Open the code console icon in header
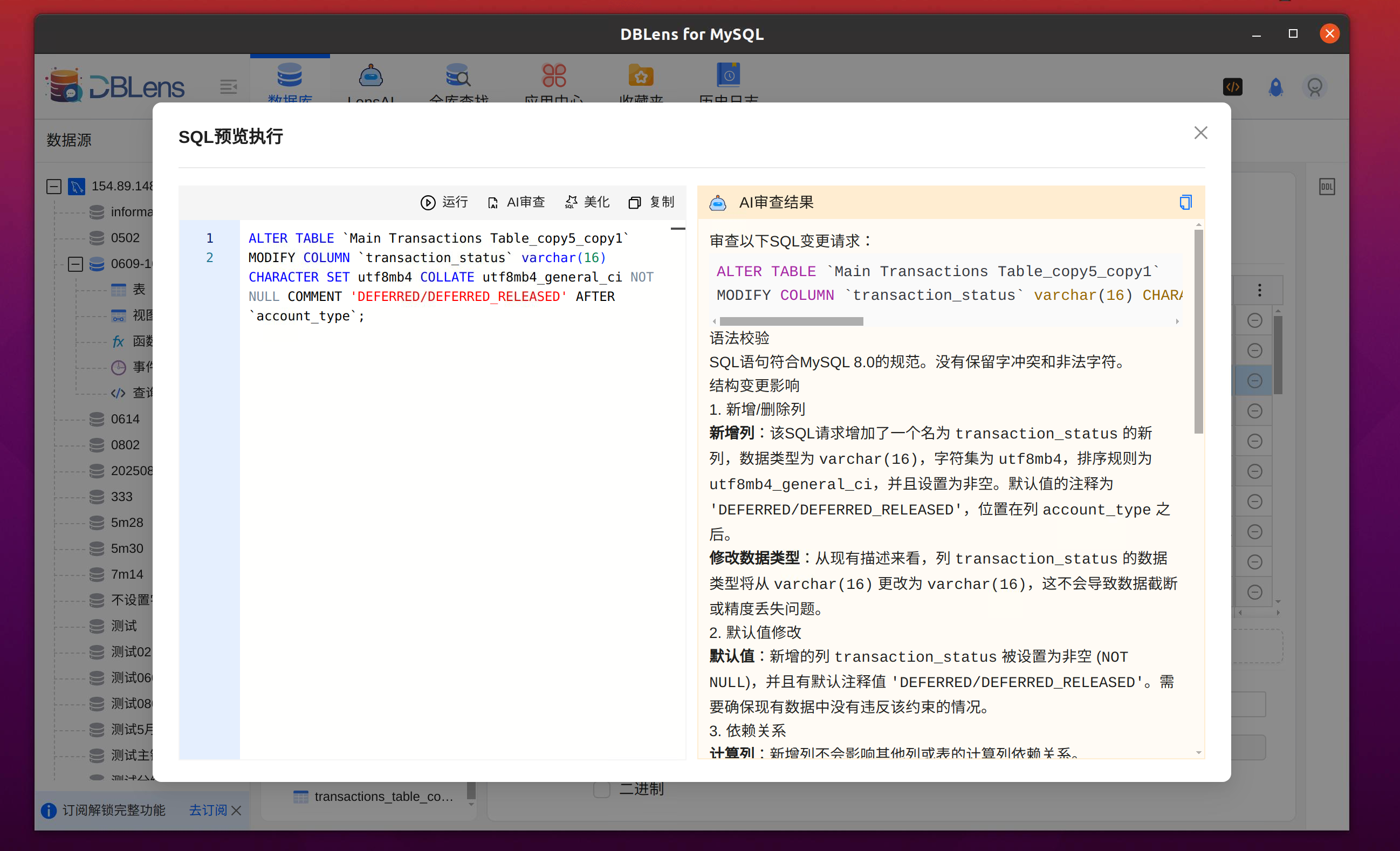This screenshot has height=851, width=1400. pos(1232,87)
